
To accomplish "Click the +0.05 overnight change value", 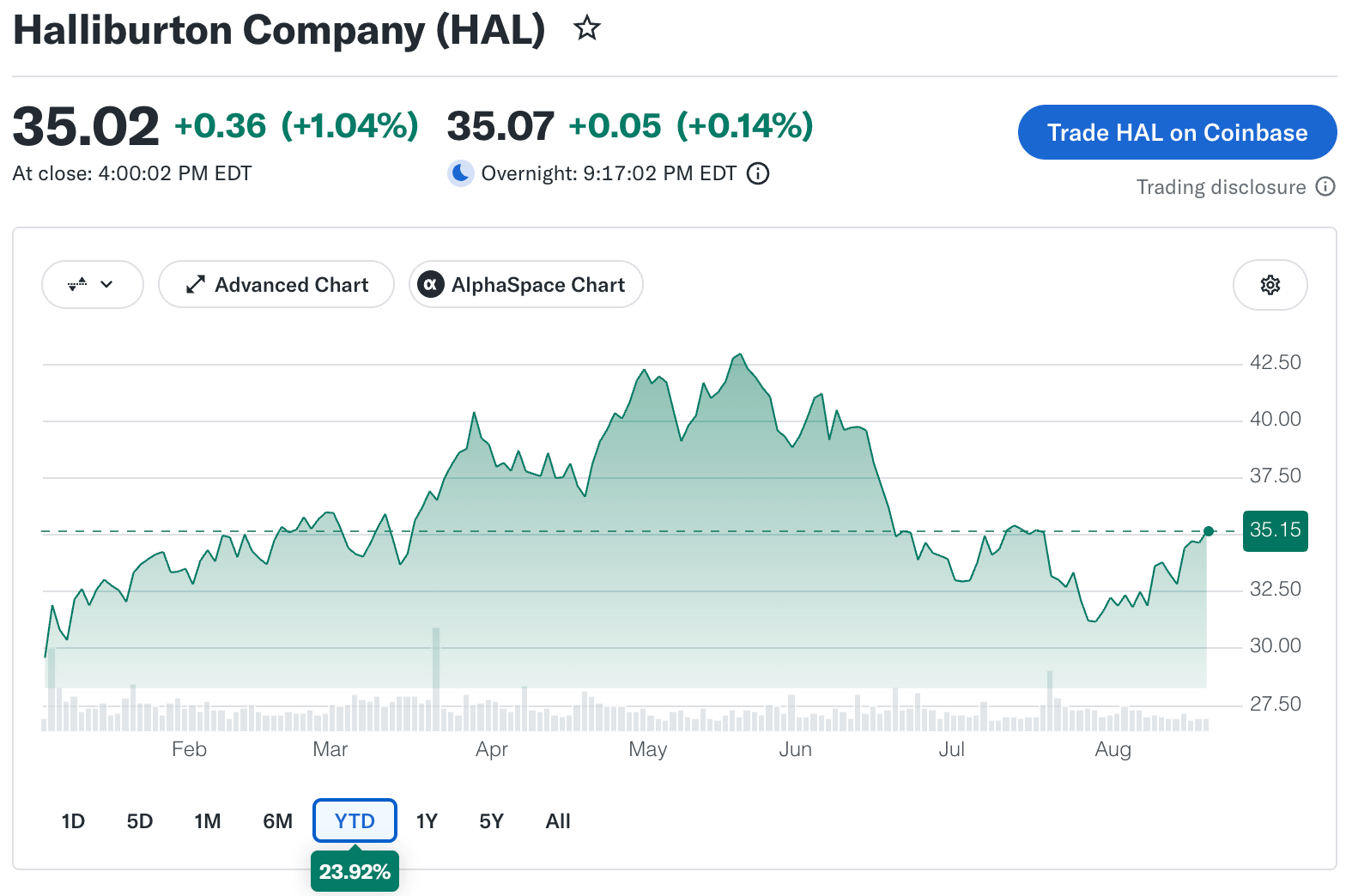I will (615, 126).
